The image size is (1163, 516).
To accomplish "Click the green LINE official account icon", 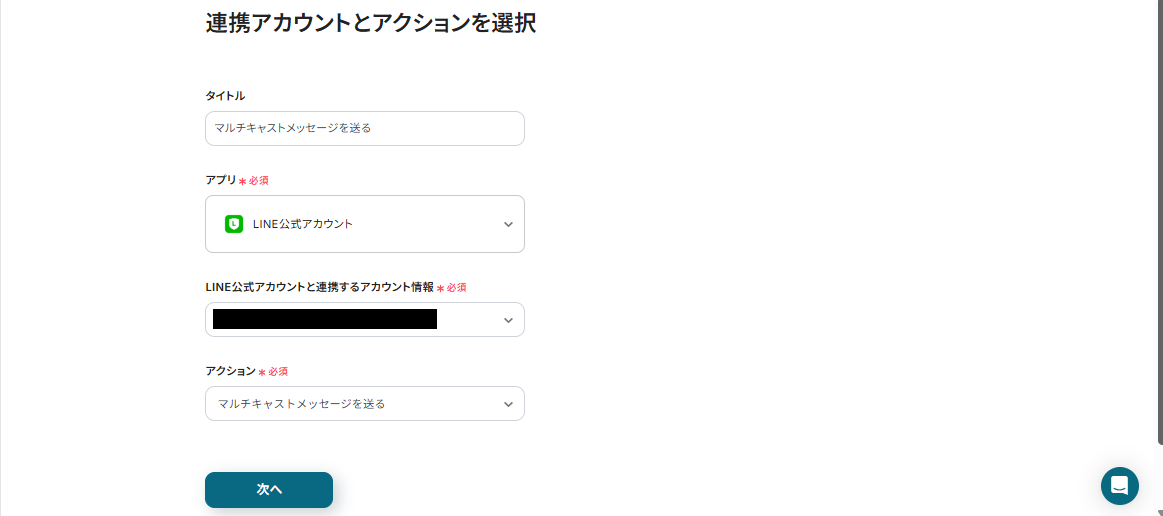I will point(234,224).
